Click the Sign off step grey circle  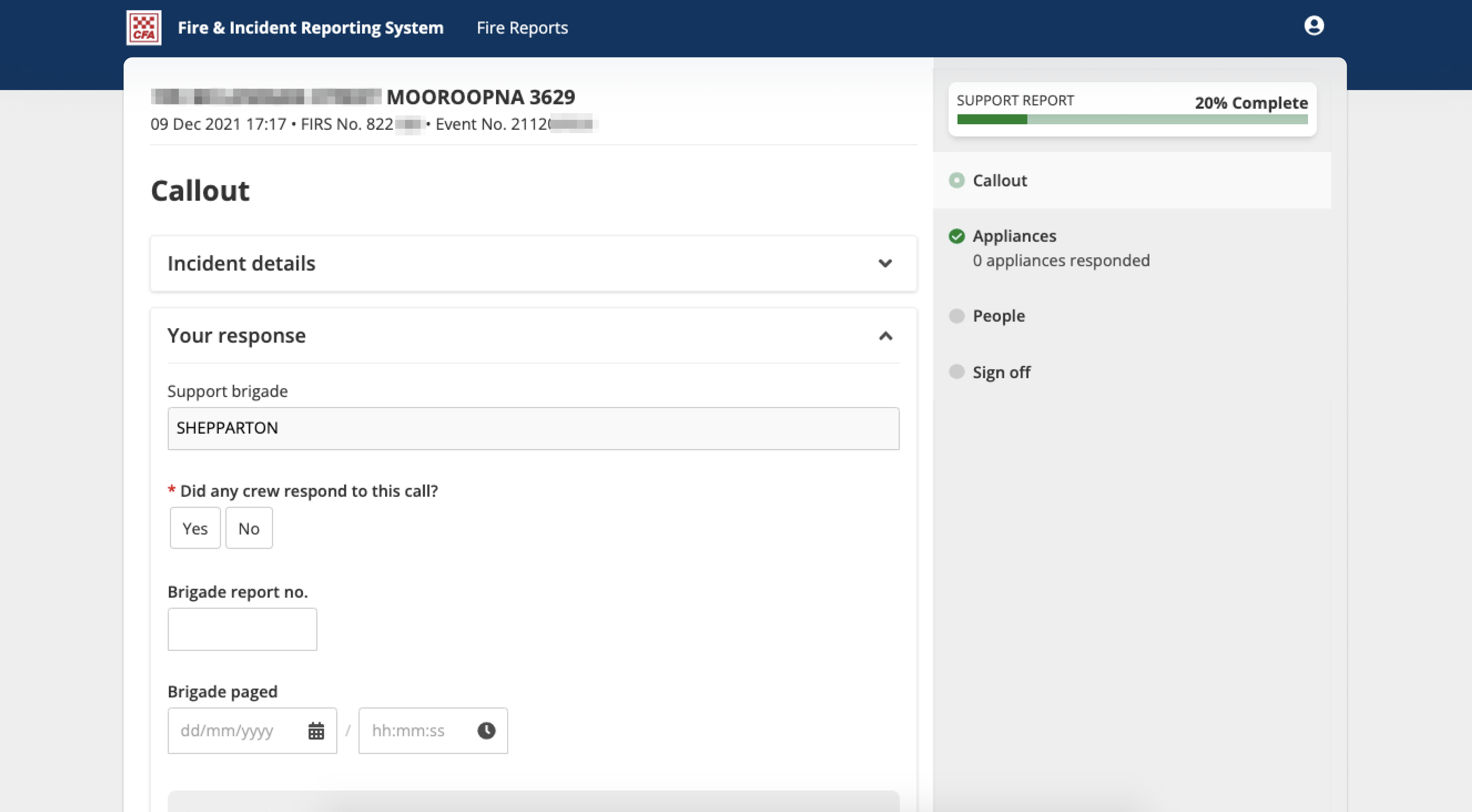(x=957, y=372)
